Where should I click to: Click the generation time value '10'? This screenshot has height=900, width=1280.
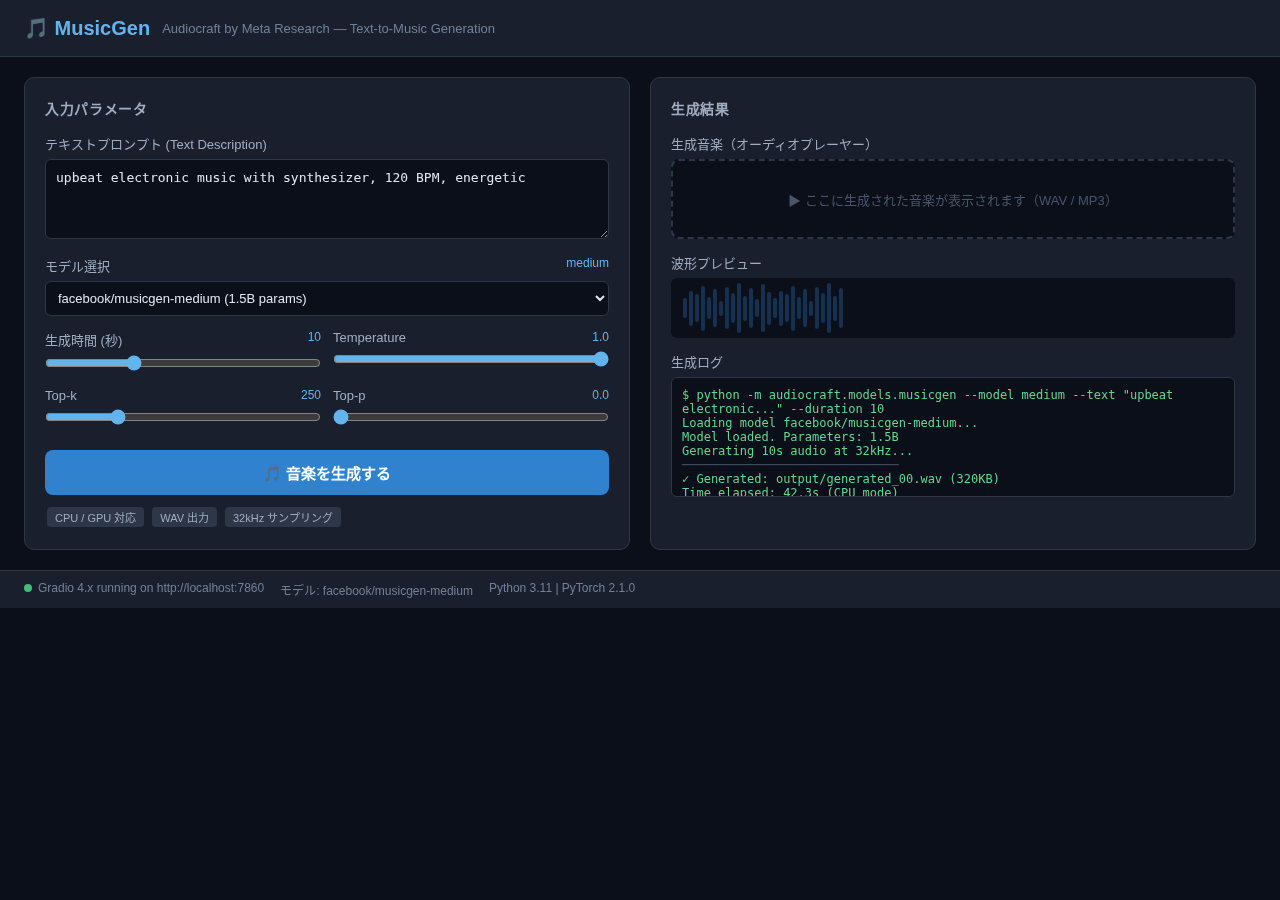coord(314,337)
